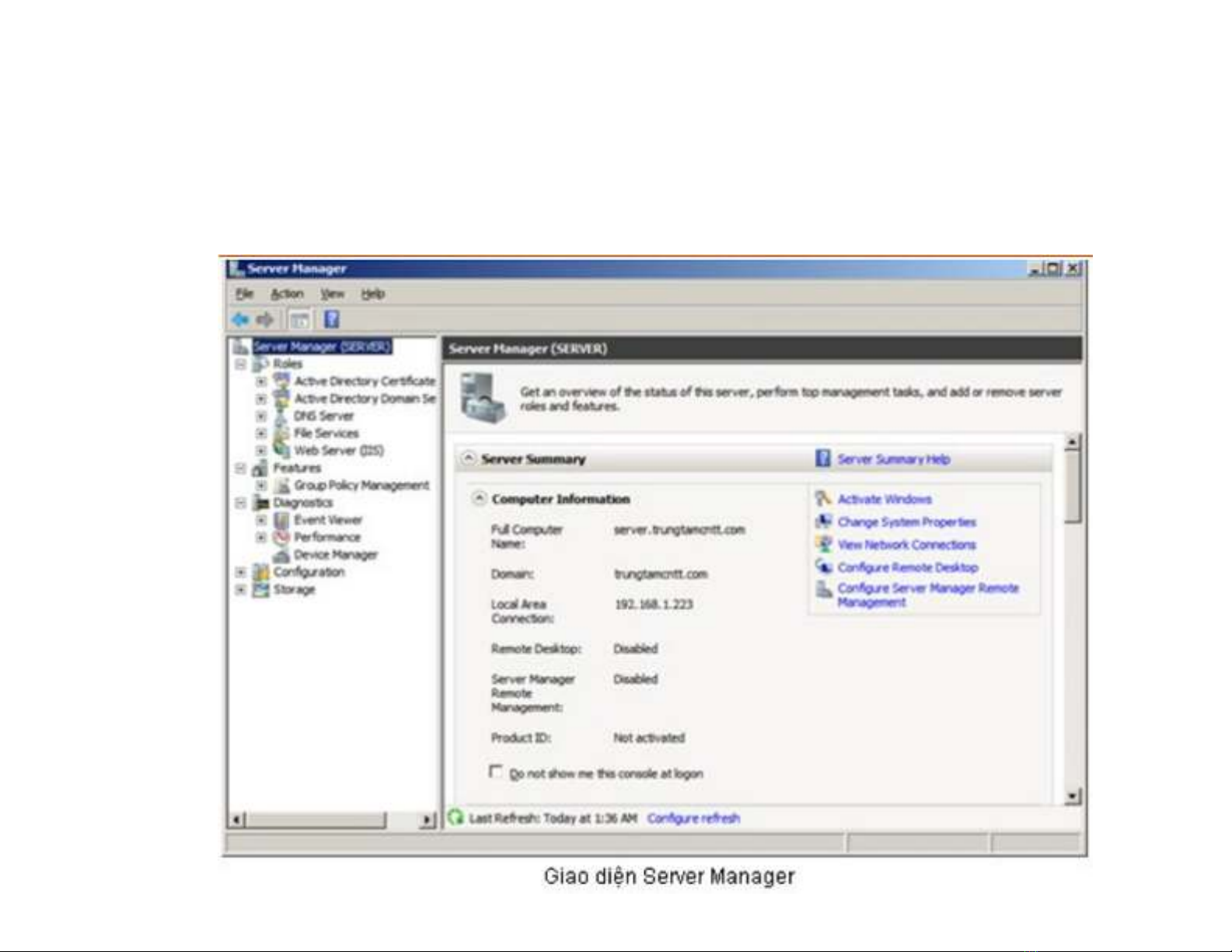The height and width of the screenshot is (952, 1232).
Task: Click the Configuration node icon
Action: [x=261, y=572]
